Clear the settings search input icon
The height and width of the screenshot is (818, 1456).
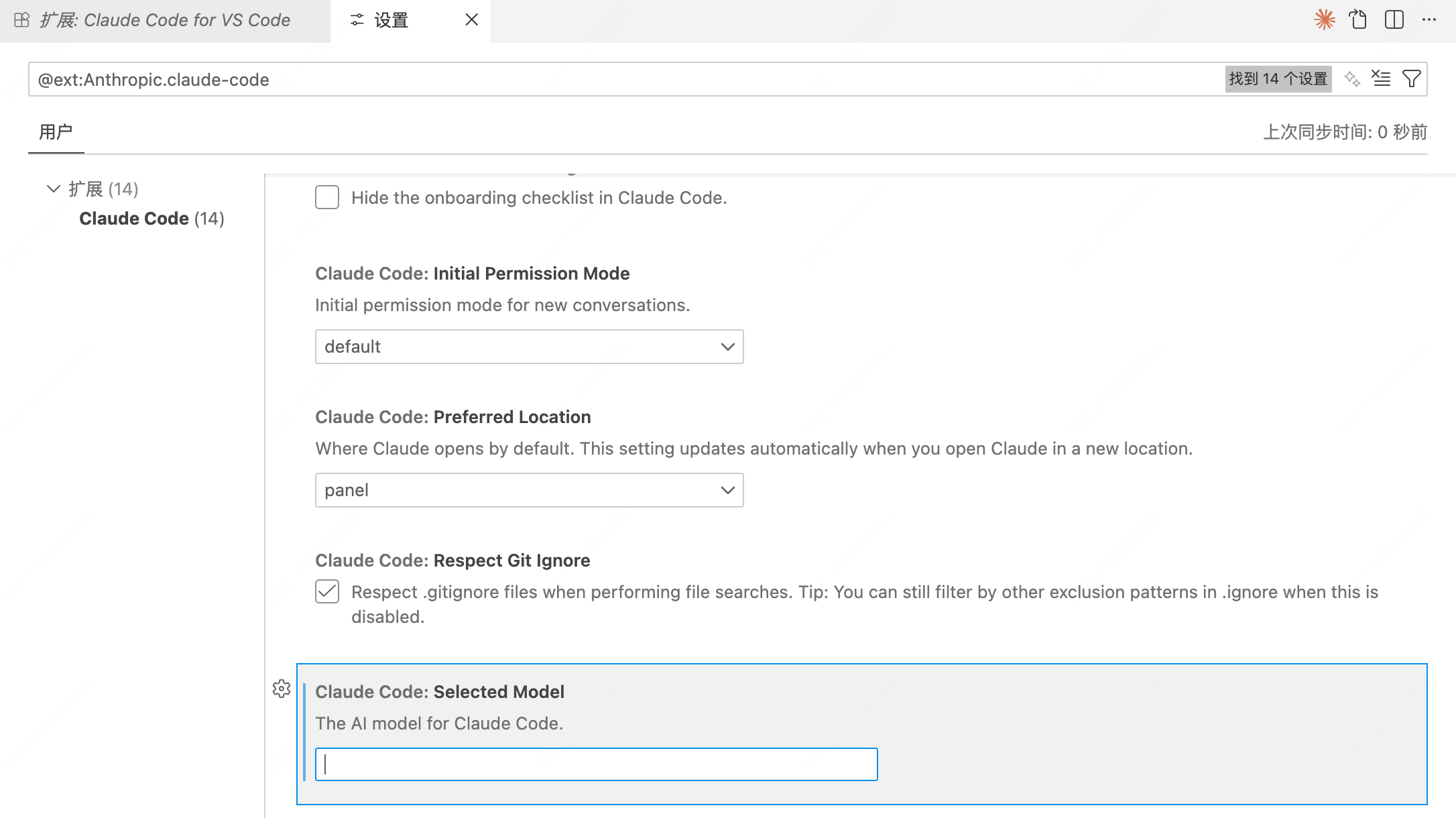[x=1381, y=79]
